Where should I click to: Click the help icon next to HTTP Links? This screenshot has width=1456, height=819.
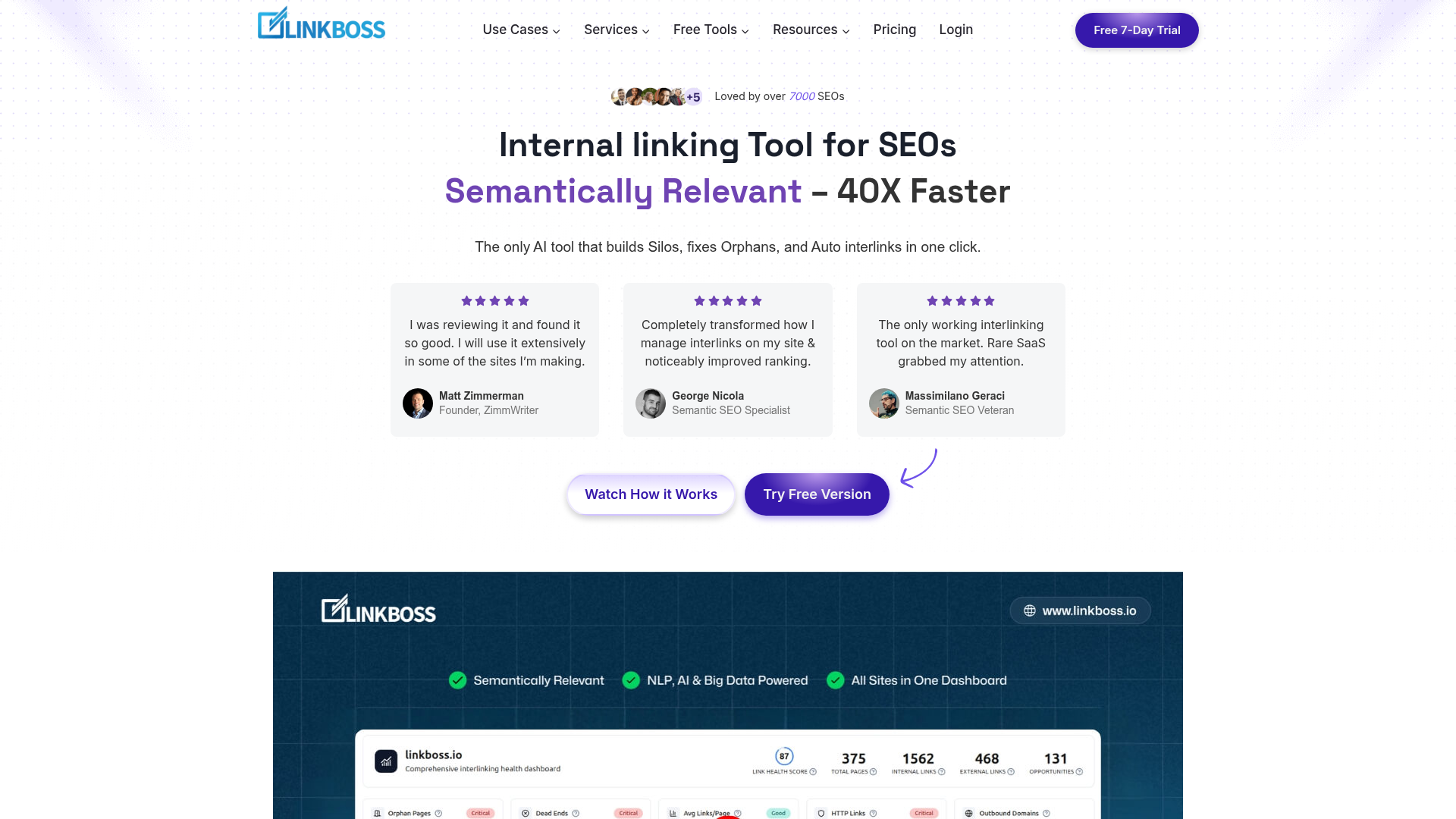(x=873, y=814)
